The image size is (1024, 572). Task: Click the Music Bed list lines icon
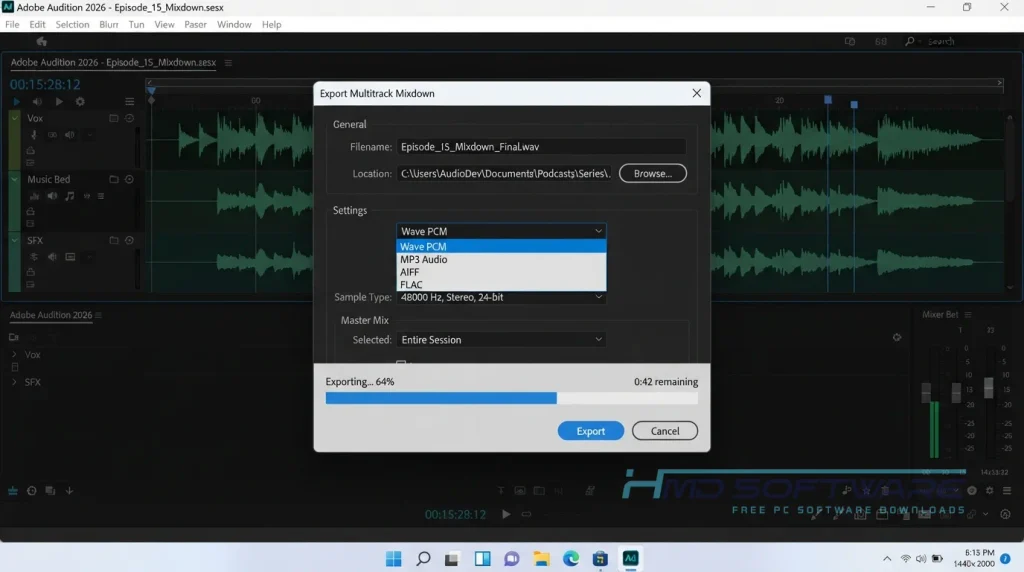click(101, 196)
